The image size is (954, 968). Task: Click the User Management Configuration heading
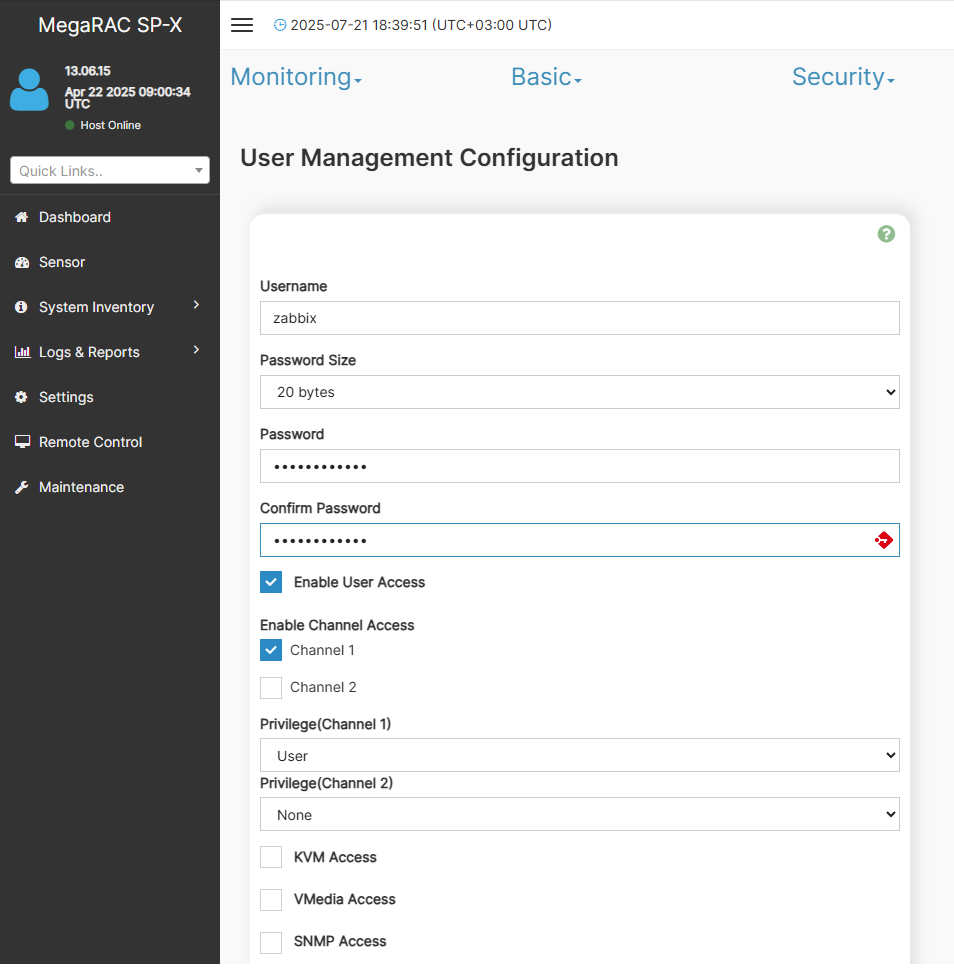coord(429,158)
